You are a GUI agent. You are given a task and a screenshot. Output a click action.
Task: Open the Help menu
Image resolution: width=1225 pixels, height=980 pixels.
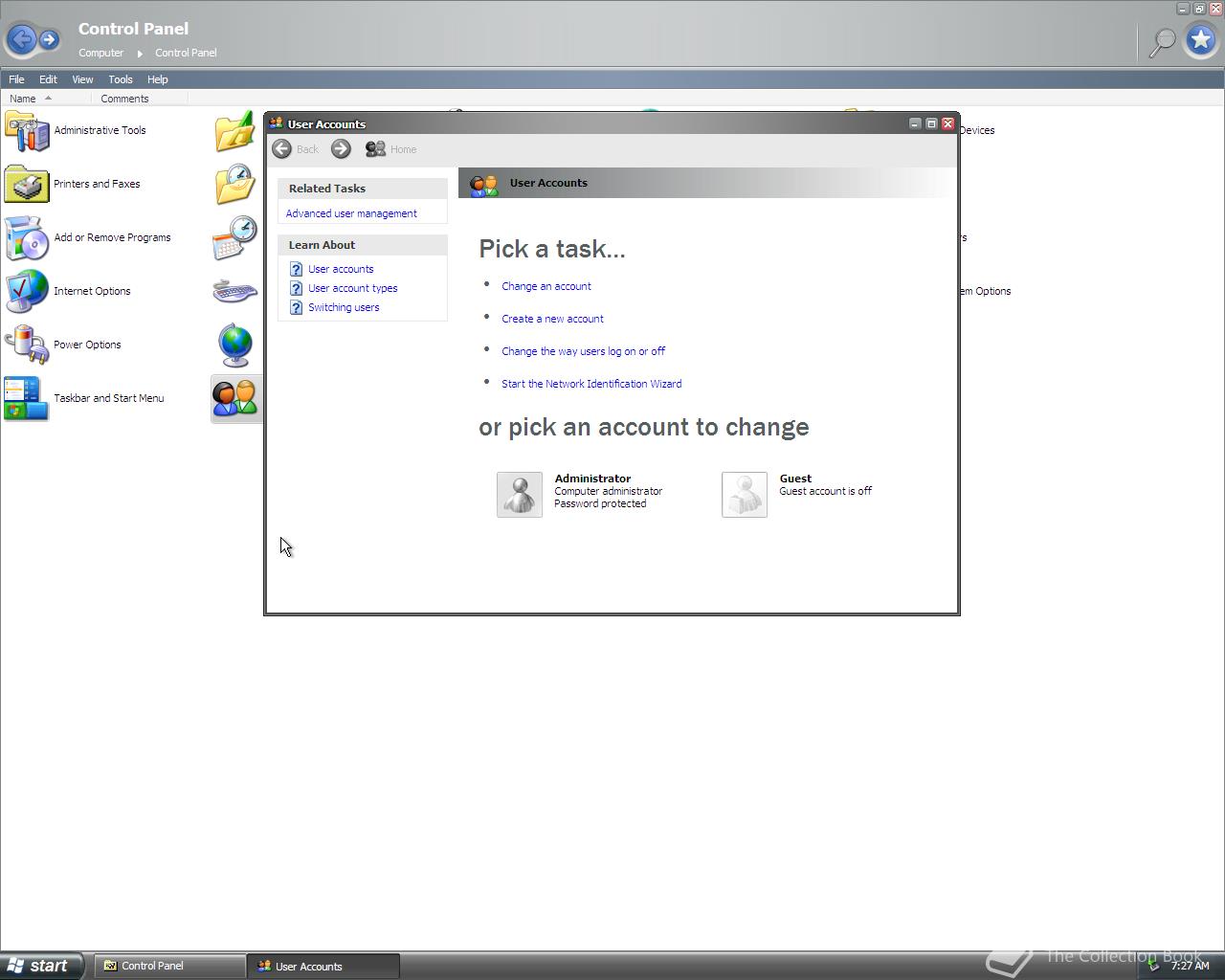(157, 79)
